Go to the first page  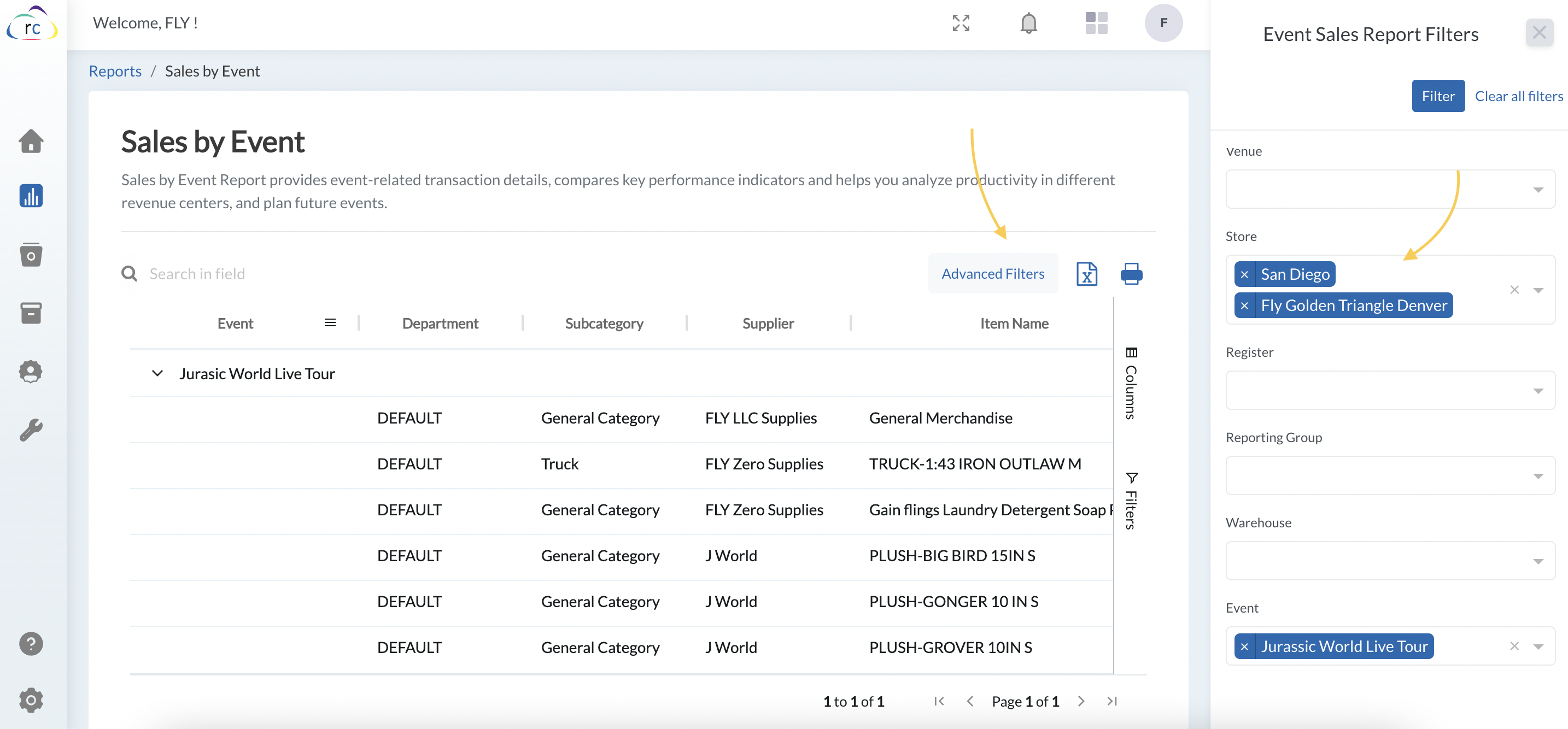coord(939,701)
